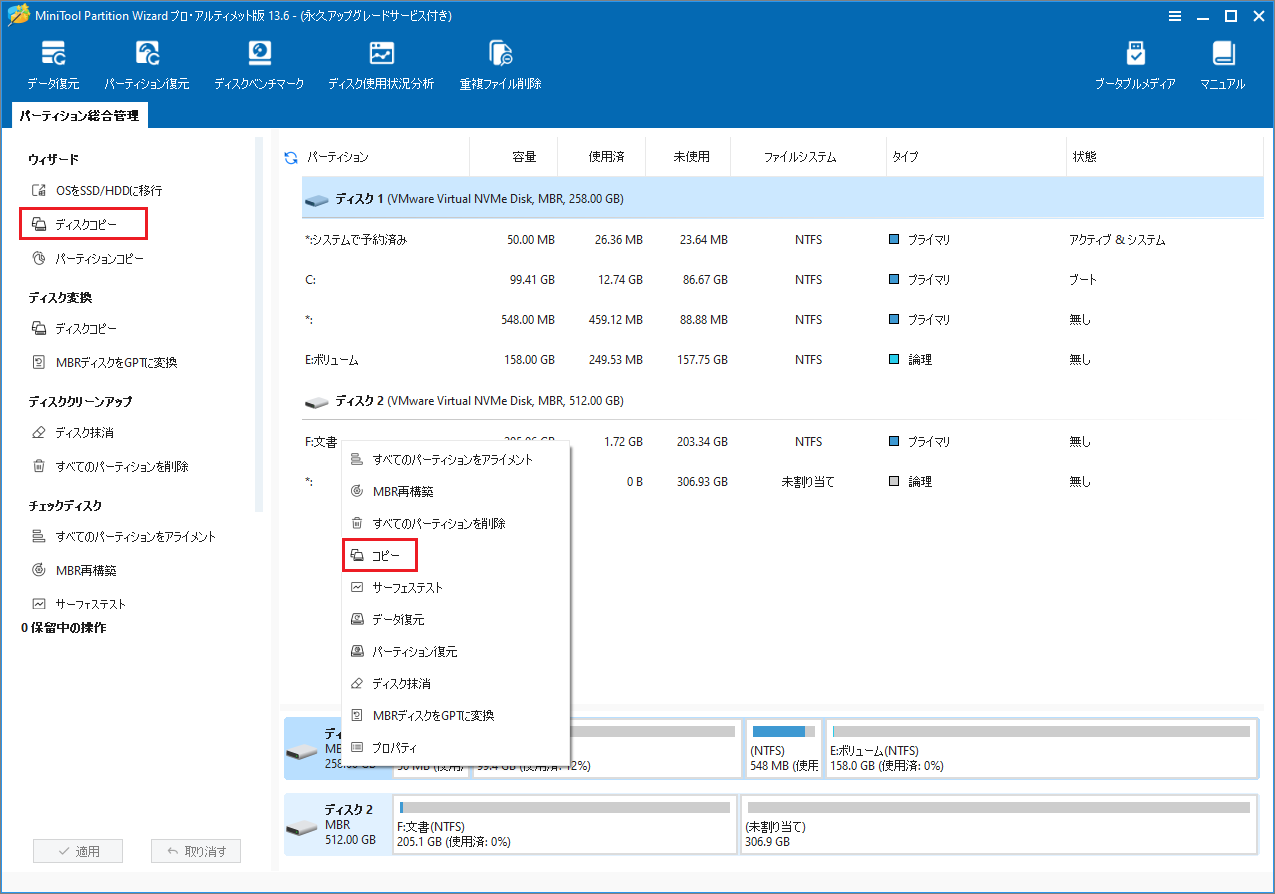Image resolution: width=1275 pixels, height=894 pixels.
Task: Open the マニュアル icon
Action: point(1222,66)
